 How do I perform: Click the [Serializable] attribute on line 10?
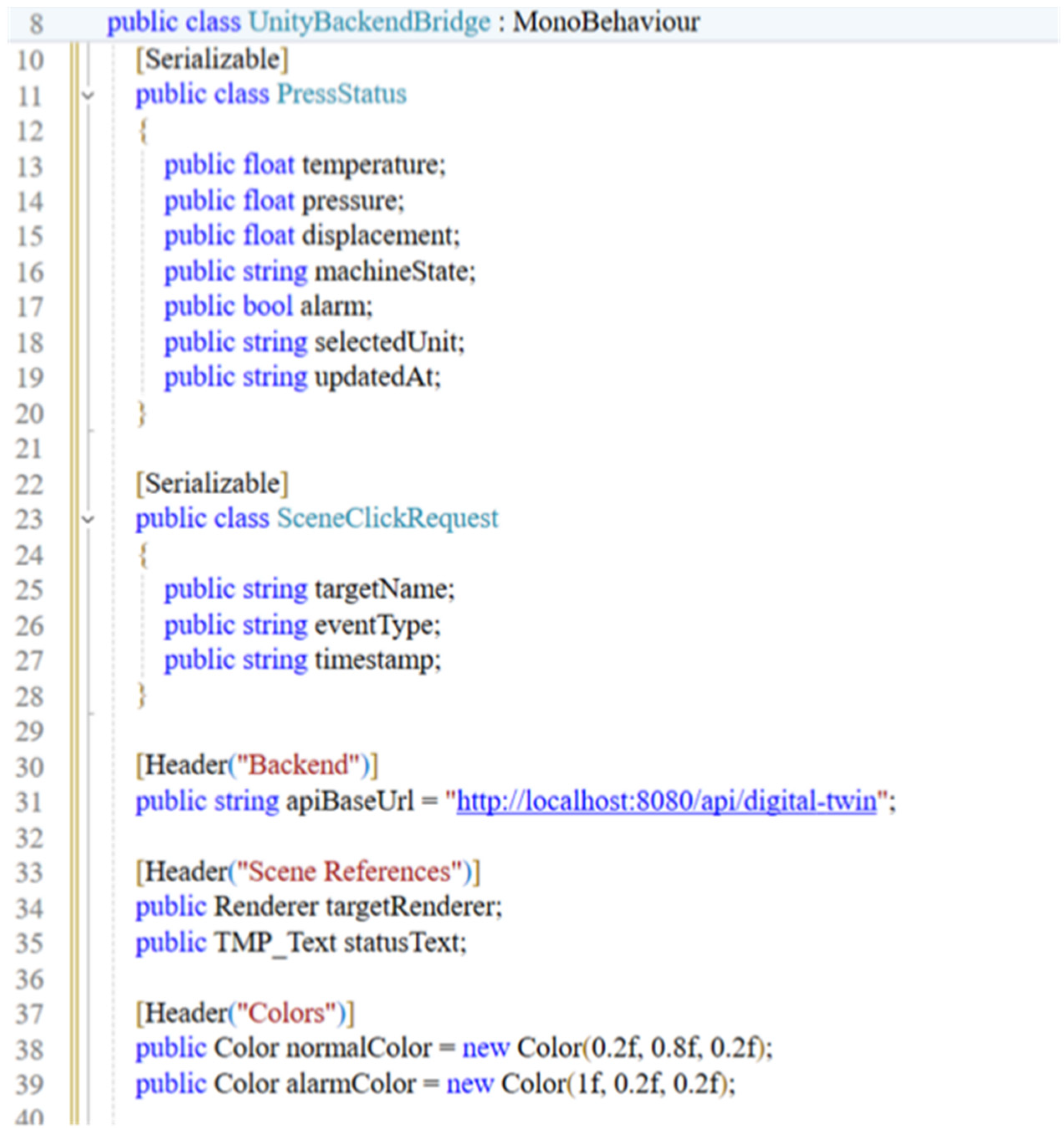(x=212, y=59)
